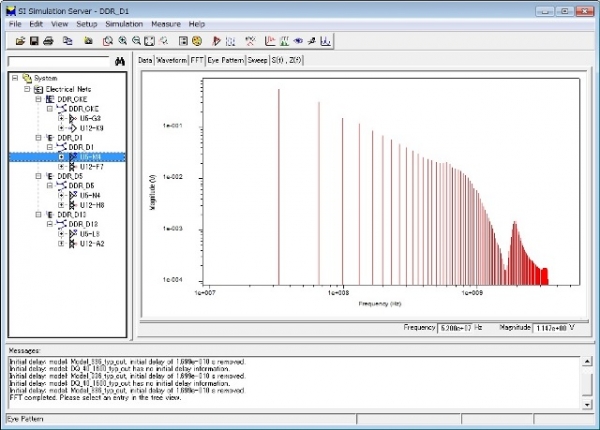The width and height of the screenshot is (600, 430).
Task: Click the Open file folder icon
Action: click(21, 41)
